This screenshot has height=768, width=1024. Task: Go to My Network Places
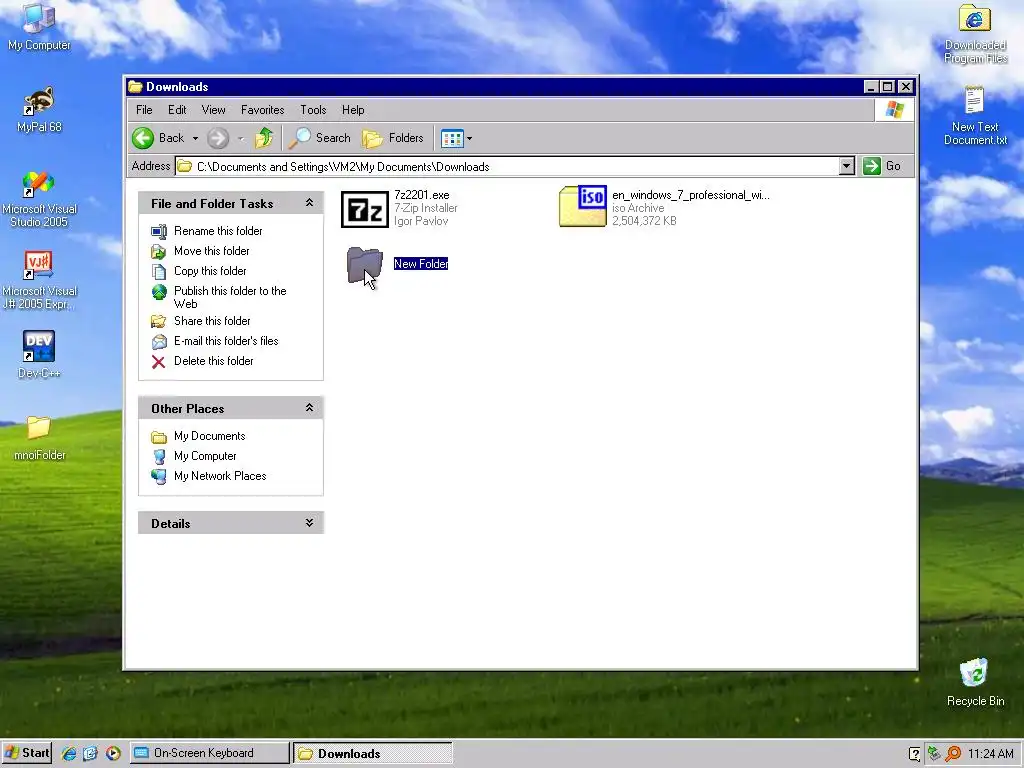(x=220, y=476)
